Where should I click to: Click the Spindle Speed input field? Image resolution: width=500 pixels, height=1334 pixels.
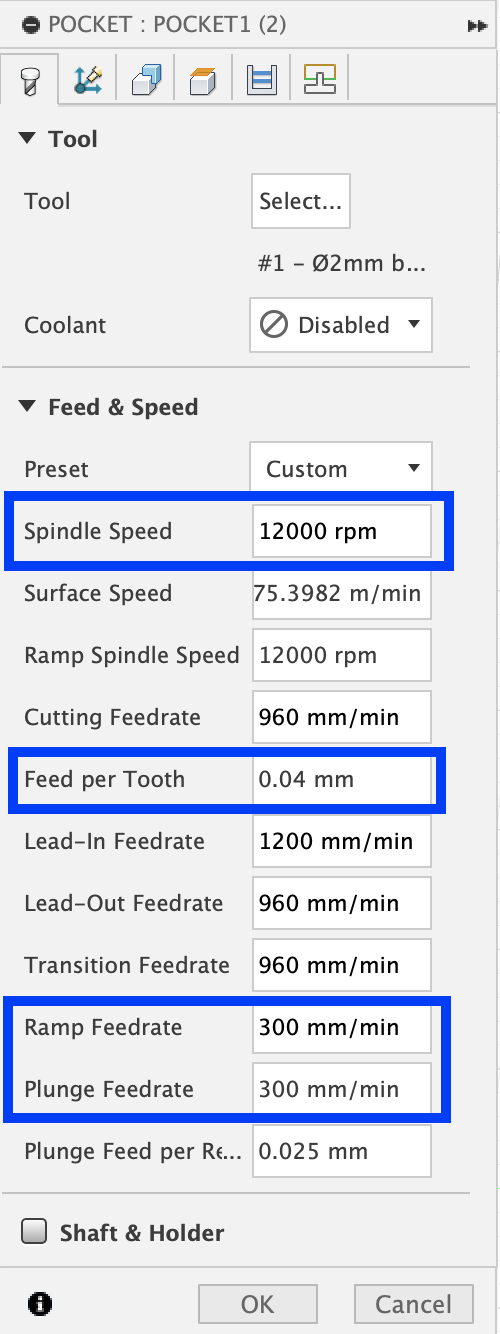click(342, 531)
